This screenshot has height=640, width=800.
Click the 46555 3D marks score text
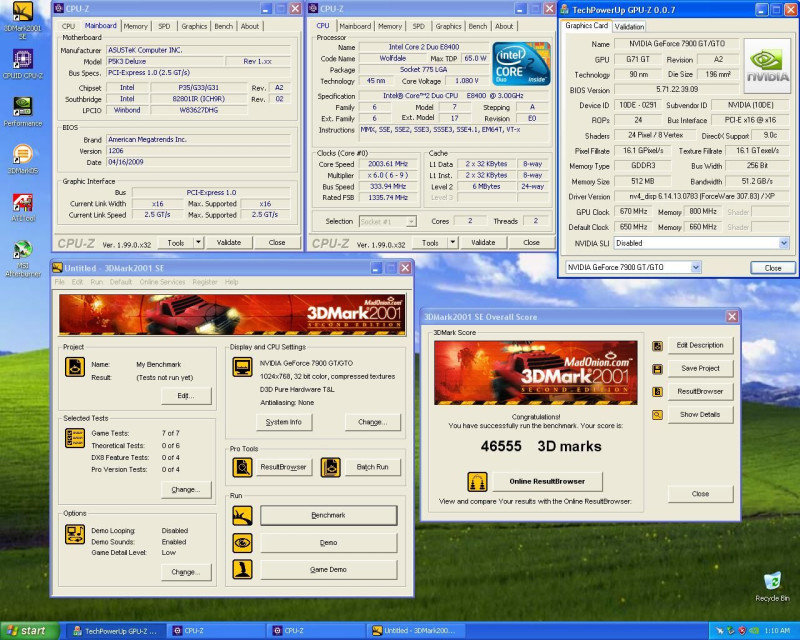(541, 447)
